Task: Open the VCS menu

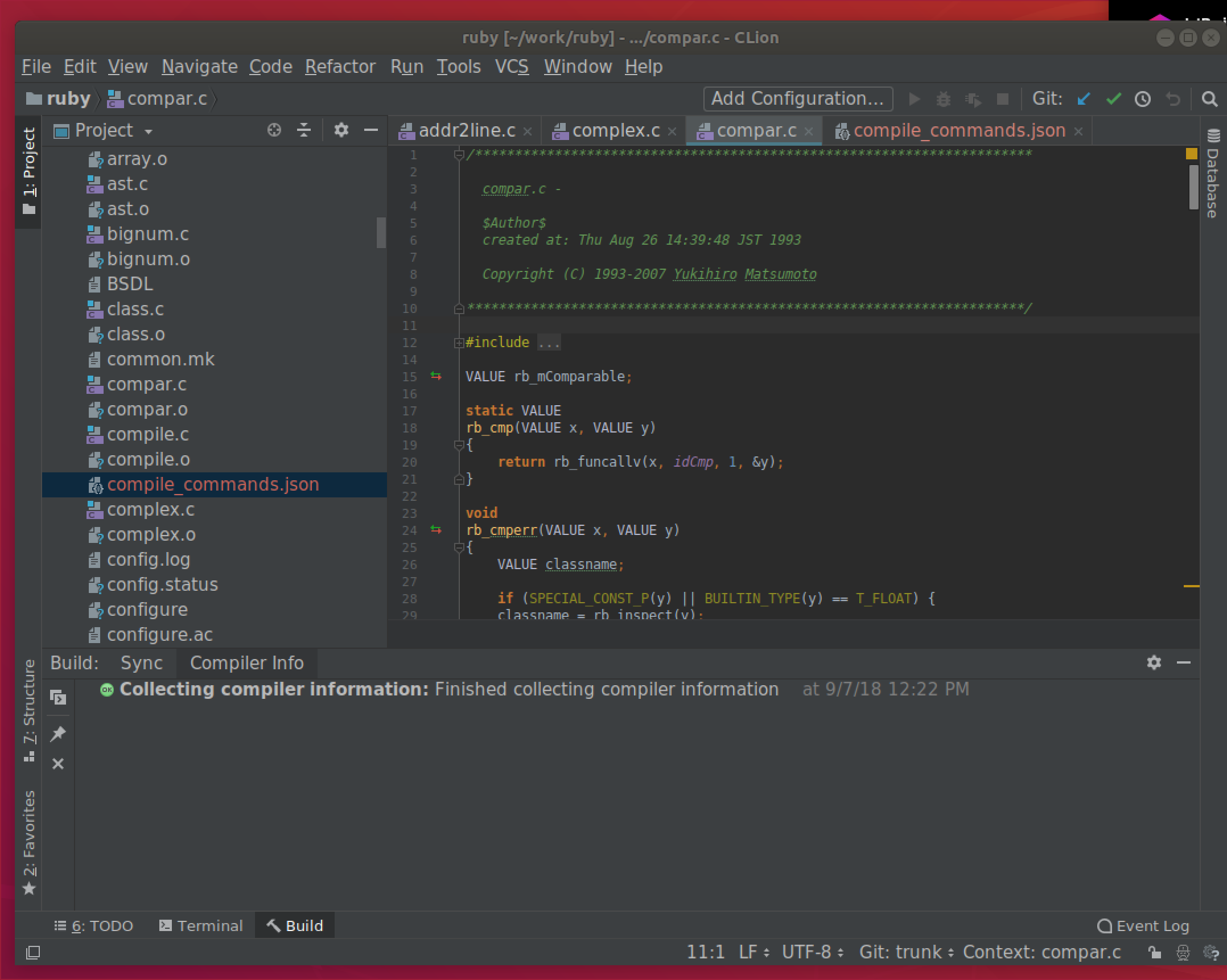Action: 510,66
